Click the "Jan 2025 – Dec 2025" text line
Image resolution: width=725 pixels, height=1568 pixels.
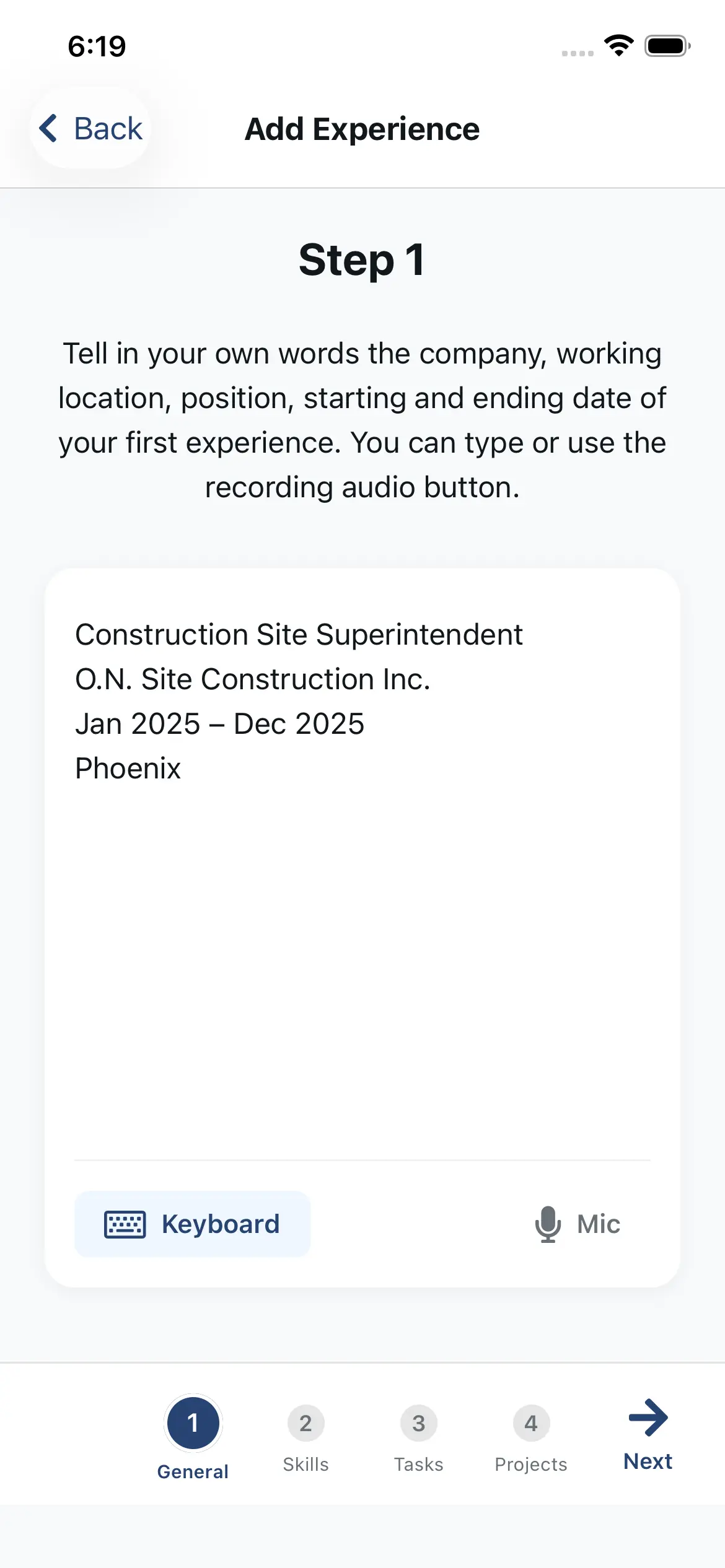point(220,724)
